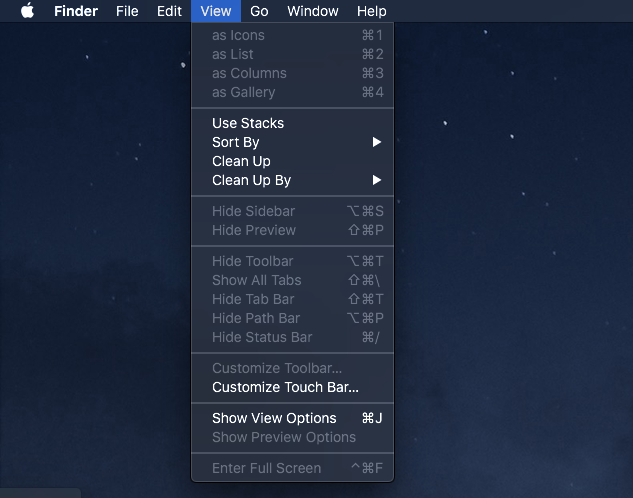The width and height of the screenshot is (633, 498).
Task: Select Clean Up in View menu
Action: point(241,161)
